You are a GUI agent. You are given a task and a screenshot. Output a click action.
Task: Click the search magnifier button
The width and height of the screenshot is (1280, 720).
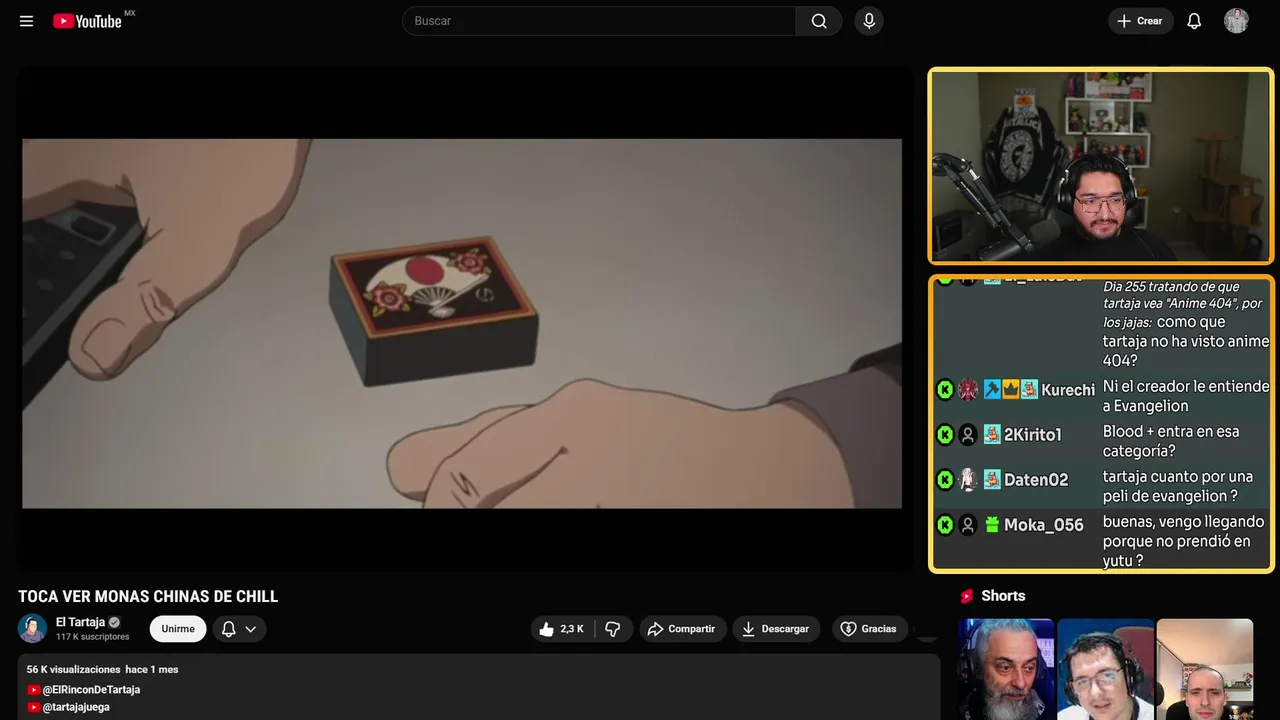pyautogui.click(x=819, y=21)
